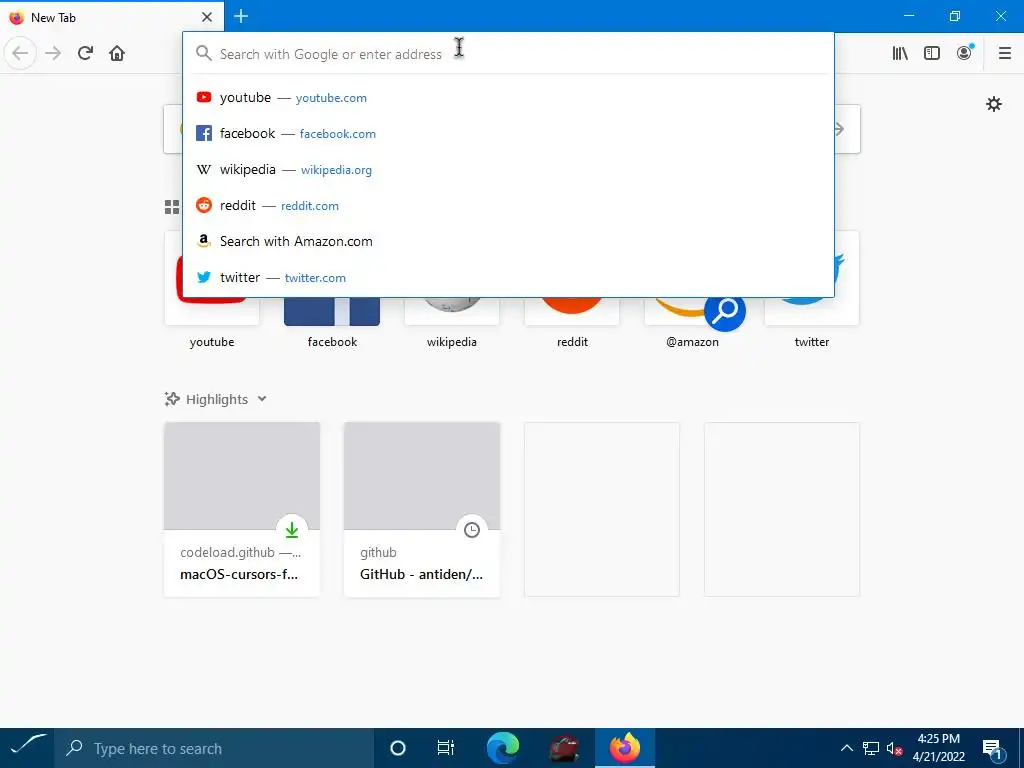This screenshot has height=768, width=1024.
Task: Reload the current page
Action: pyautogui.click(x=86, y=53)
